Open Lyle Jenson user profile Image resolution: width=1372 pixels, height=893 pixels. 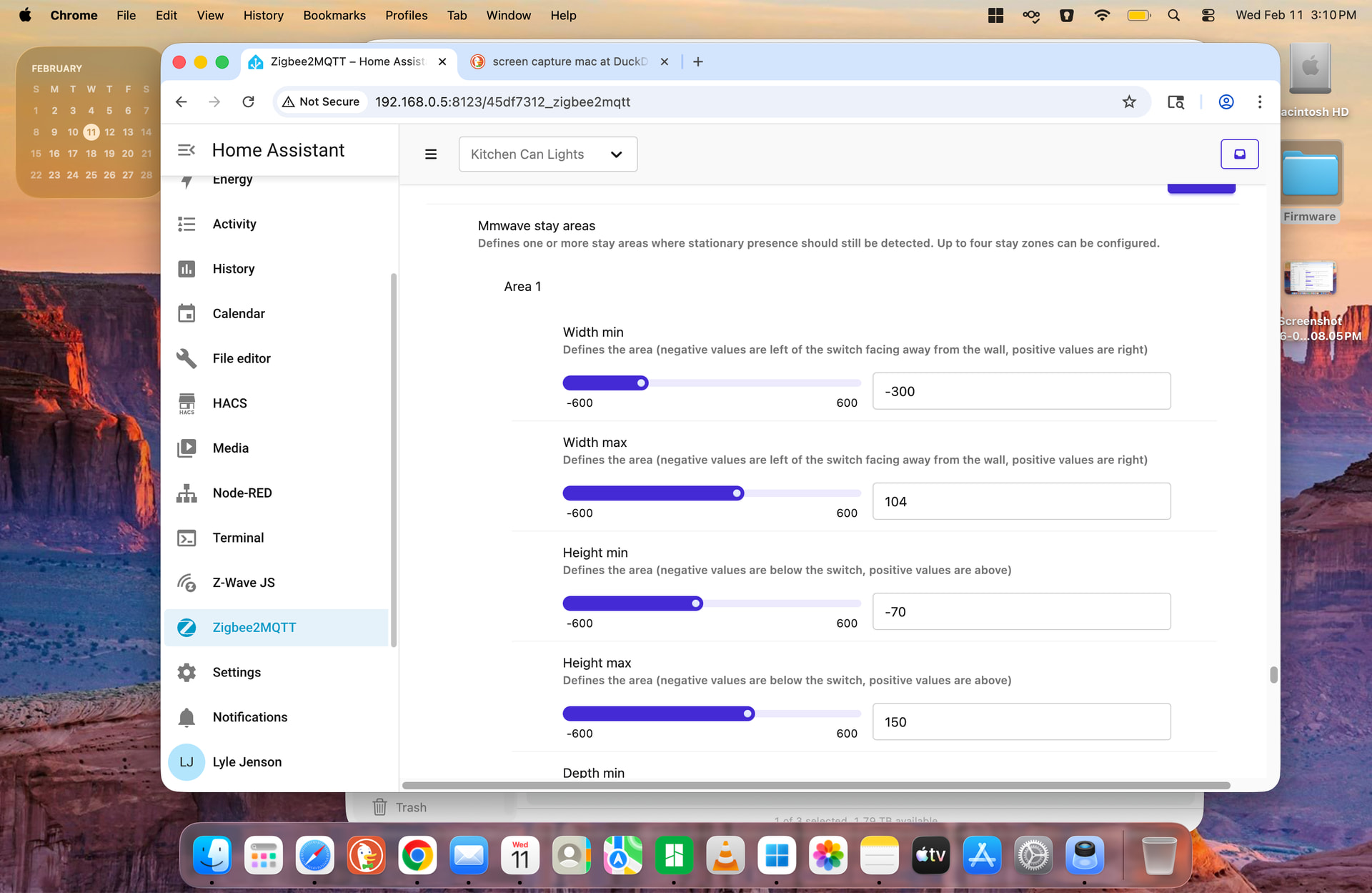(x=247, y=762)
